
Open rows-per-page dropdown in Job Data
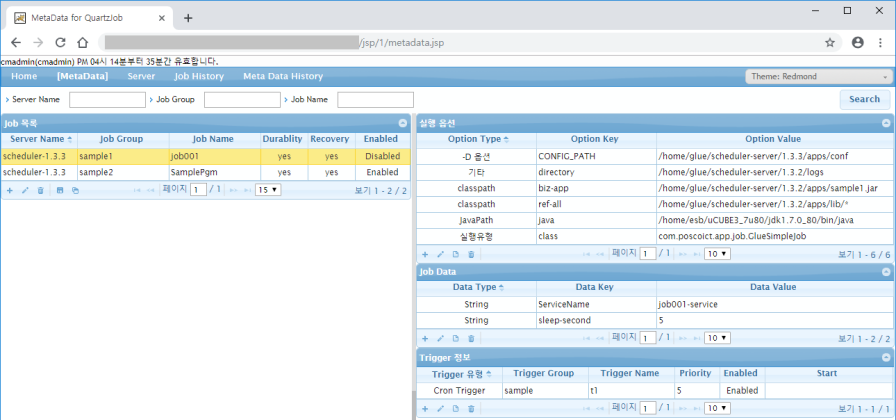point(717,338)
